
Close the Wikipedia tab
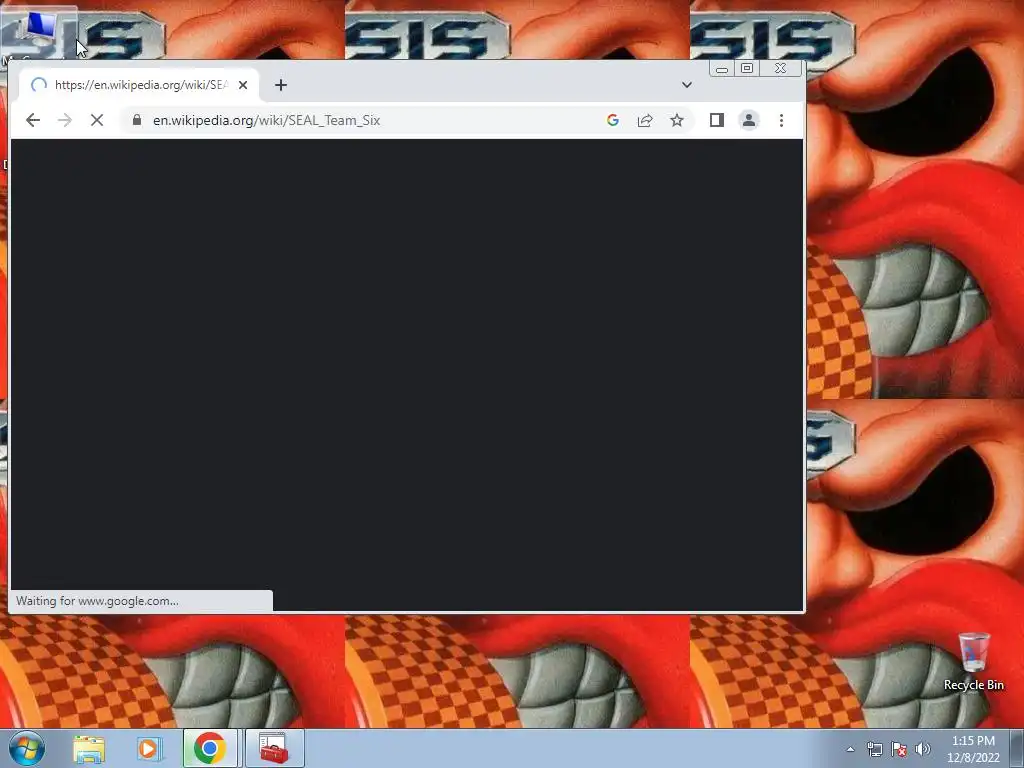pyautogui.click(x=243, y=85)
